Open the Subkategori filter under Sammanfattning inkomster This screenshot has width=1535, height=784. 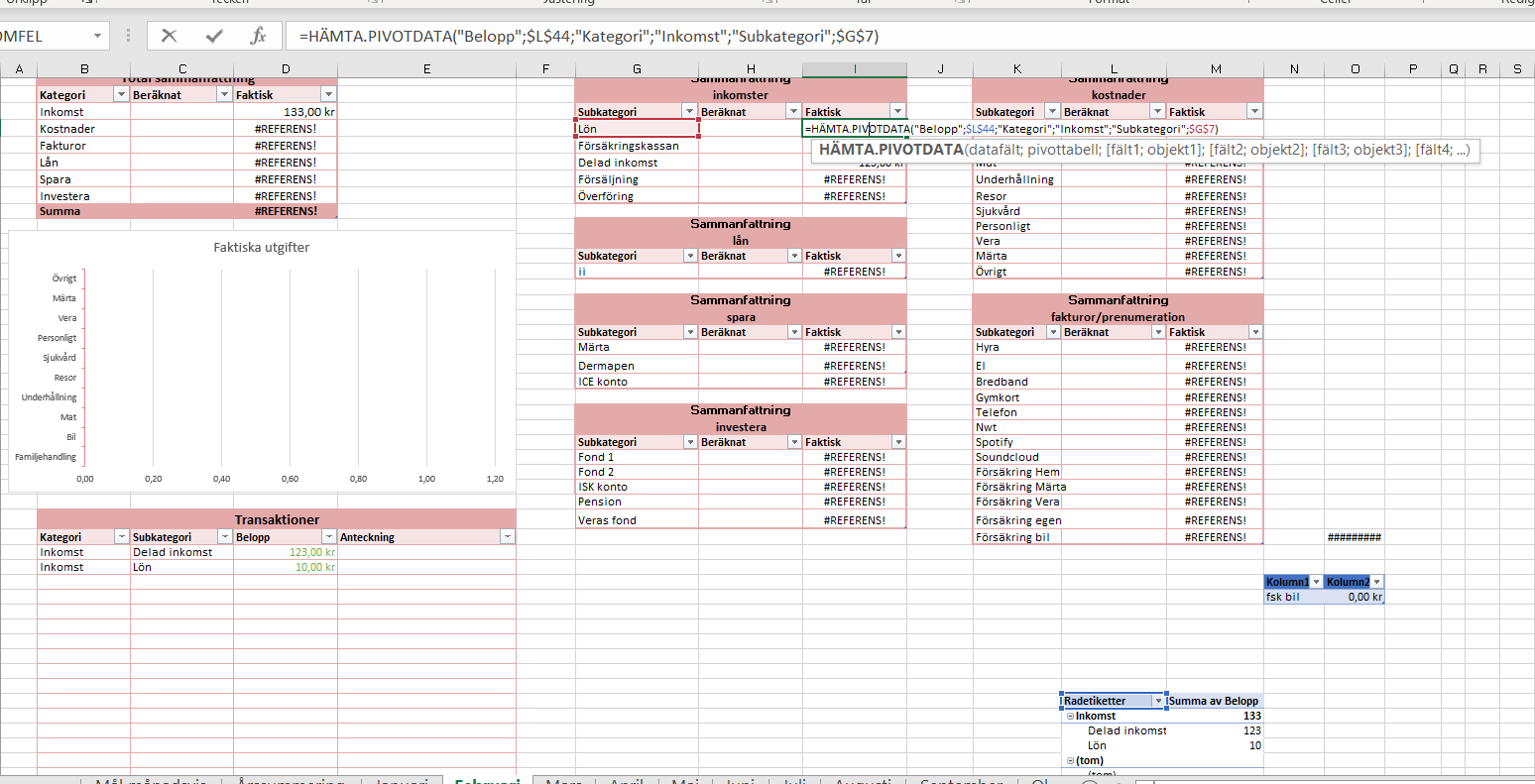tap(691, 110)
